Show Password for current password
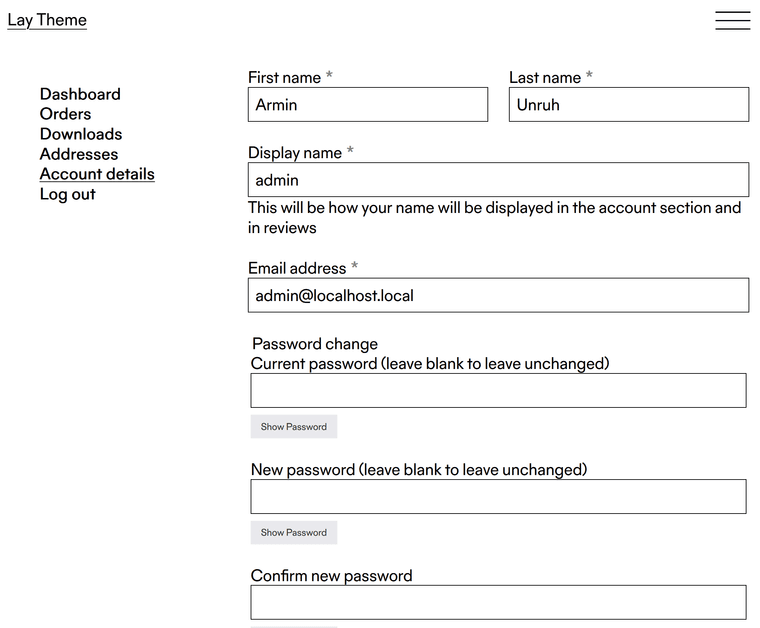The width and height of the screenshot is (760, 628). pos(294,427)
